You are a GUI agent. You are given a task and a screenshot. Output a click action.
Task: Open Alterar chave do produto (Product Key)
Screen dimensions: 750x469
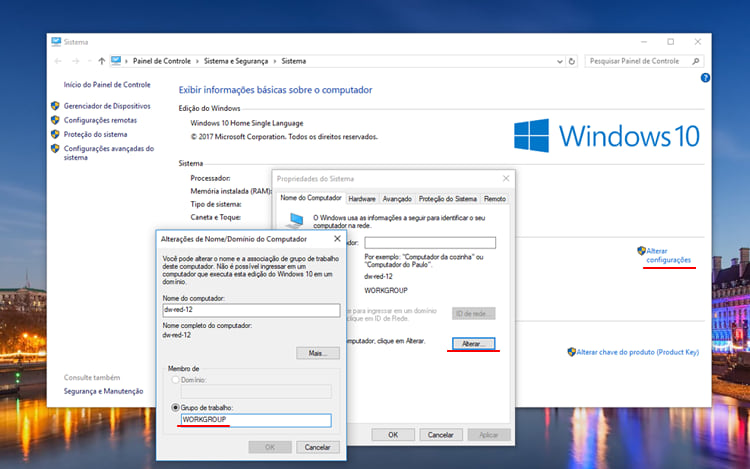point(638,352)
